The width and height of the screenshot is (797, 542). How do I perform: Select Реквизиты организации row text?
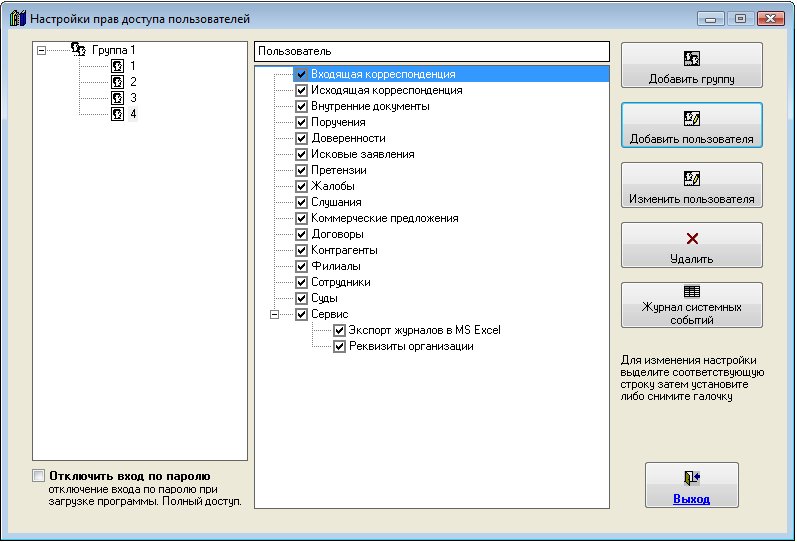click(x=411, y=347)
